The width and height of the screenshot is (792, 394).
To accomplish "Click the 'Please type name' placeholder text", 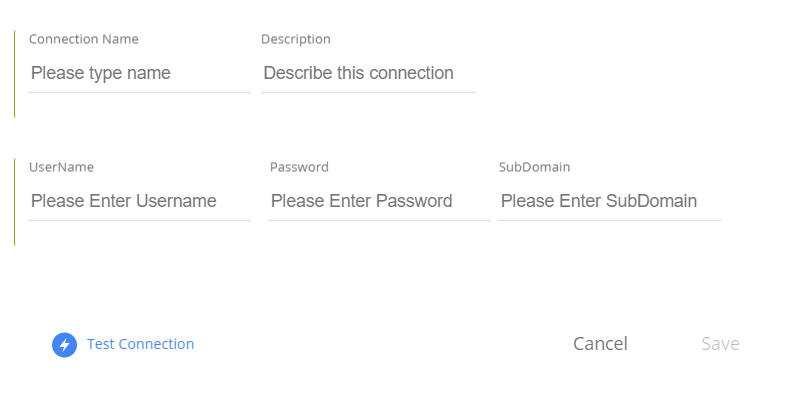I will click(x=101, y=73).
